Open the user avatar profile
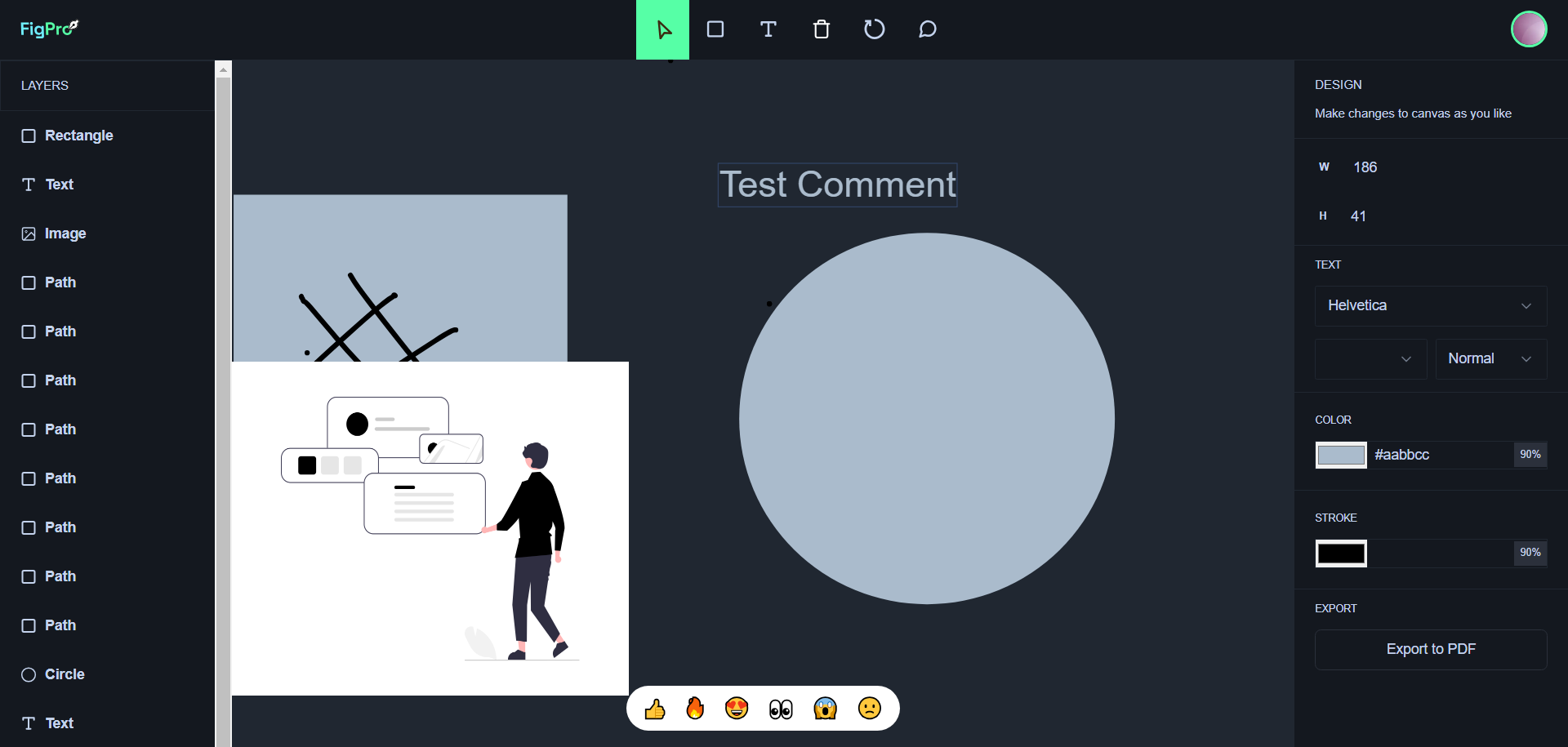 click(1529, 29)
